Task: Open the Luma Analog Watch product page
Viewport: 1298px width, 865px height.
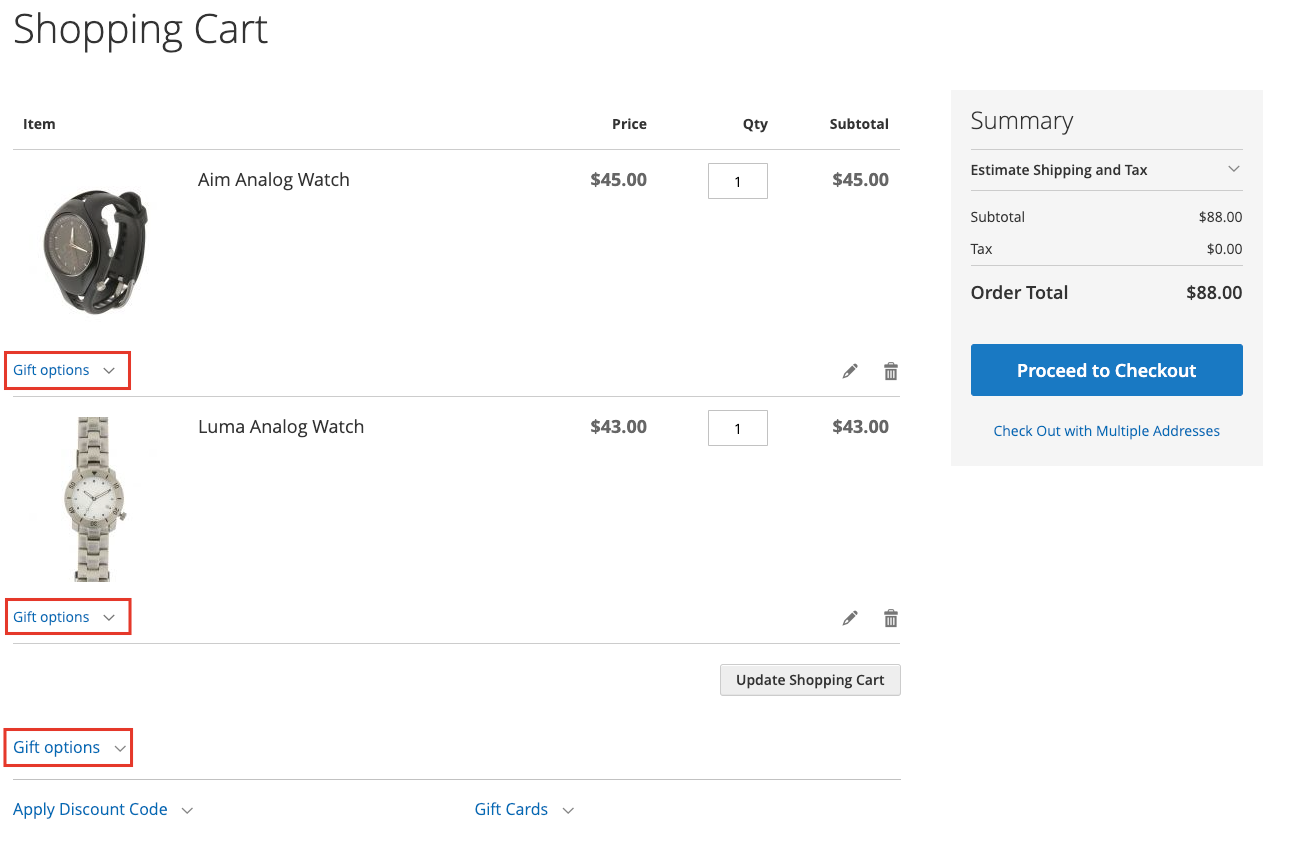Action: [x=280, y=426]
